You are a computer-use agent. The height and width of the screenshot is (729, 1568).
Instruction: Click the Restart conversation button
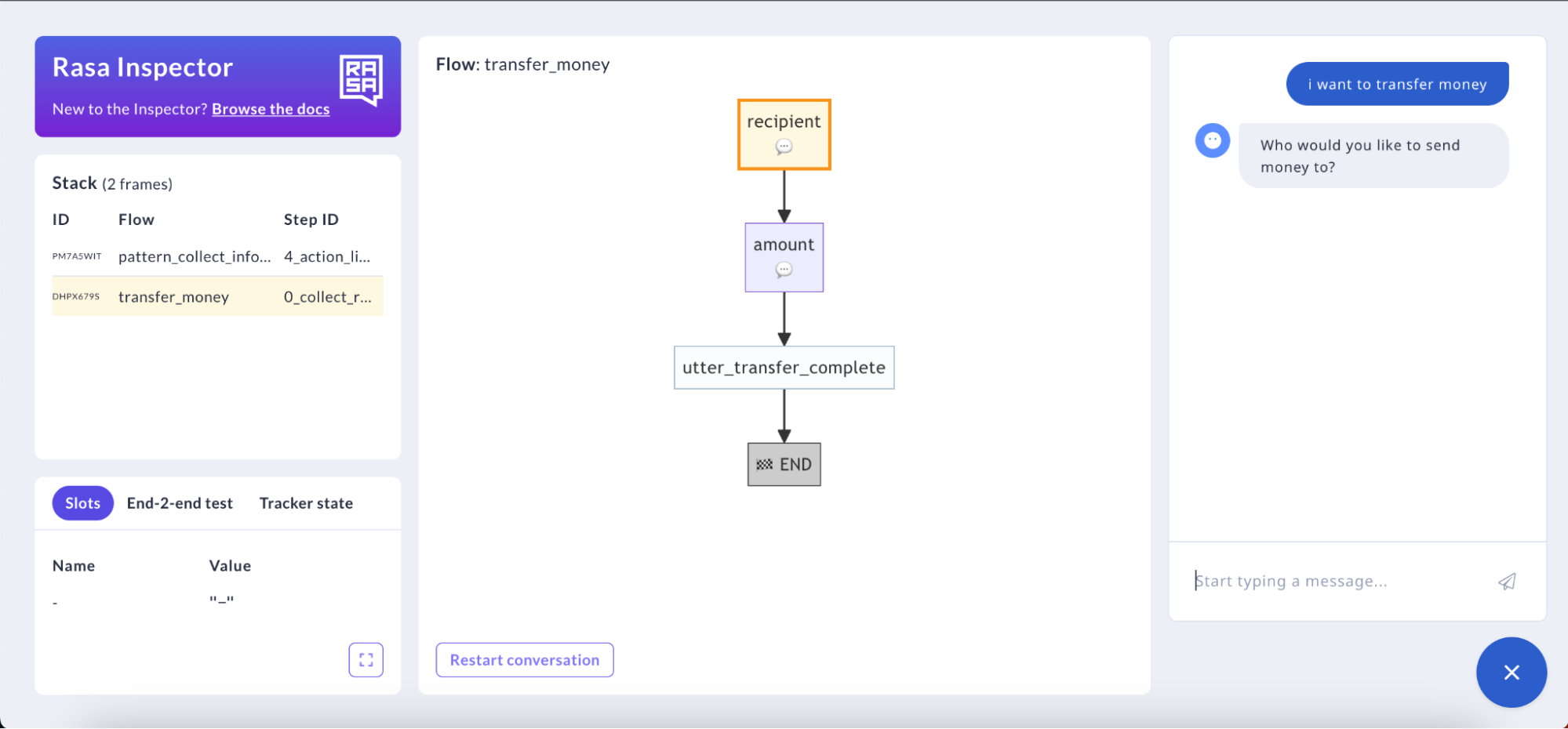(x=524, y=659)
